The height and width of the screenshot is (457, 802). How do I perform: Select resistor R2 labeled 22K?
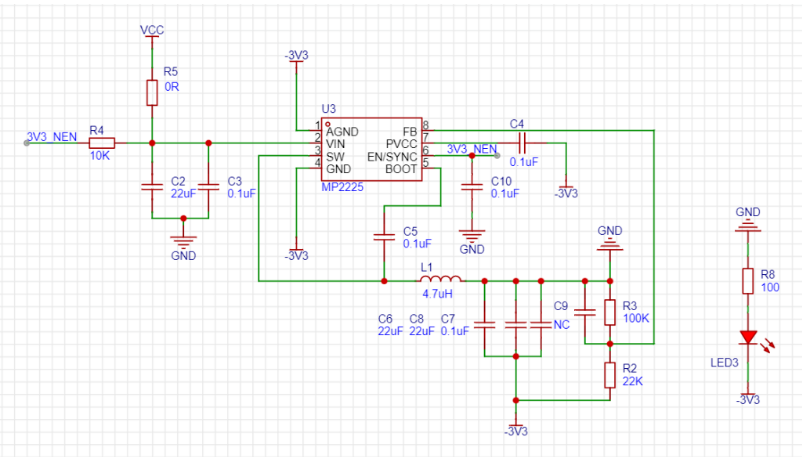609,375
